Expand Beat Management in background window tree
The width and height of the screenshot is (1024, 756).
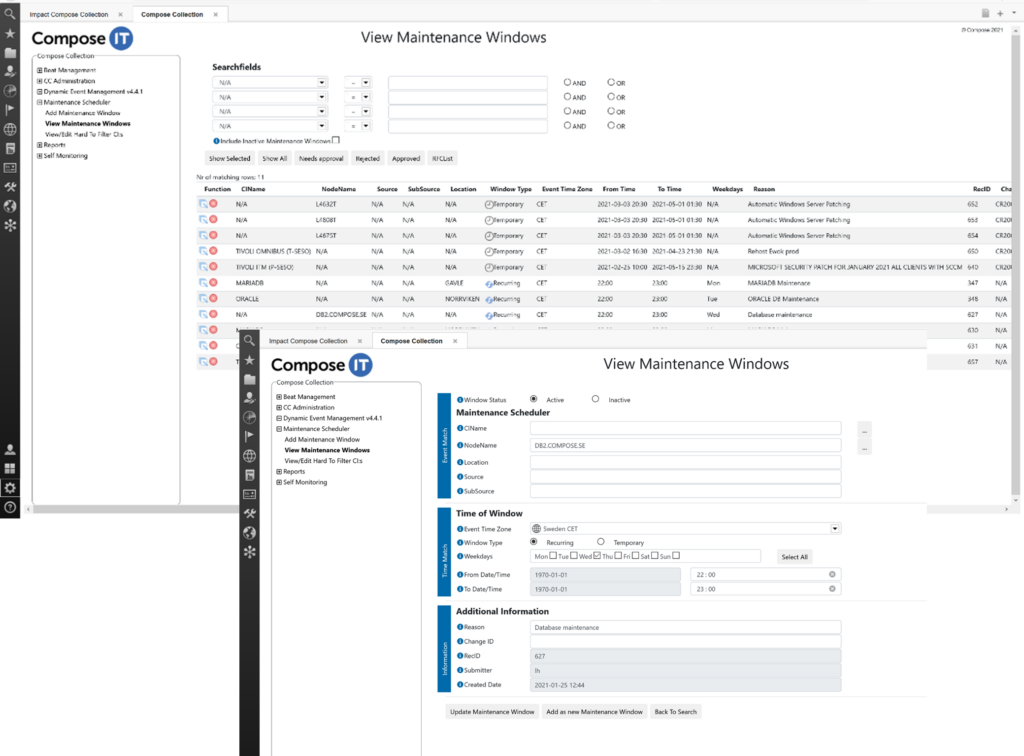point(40,70)
